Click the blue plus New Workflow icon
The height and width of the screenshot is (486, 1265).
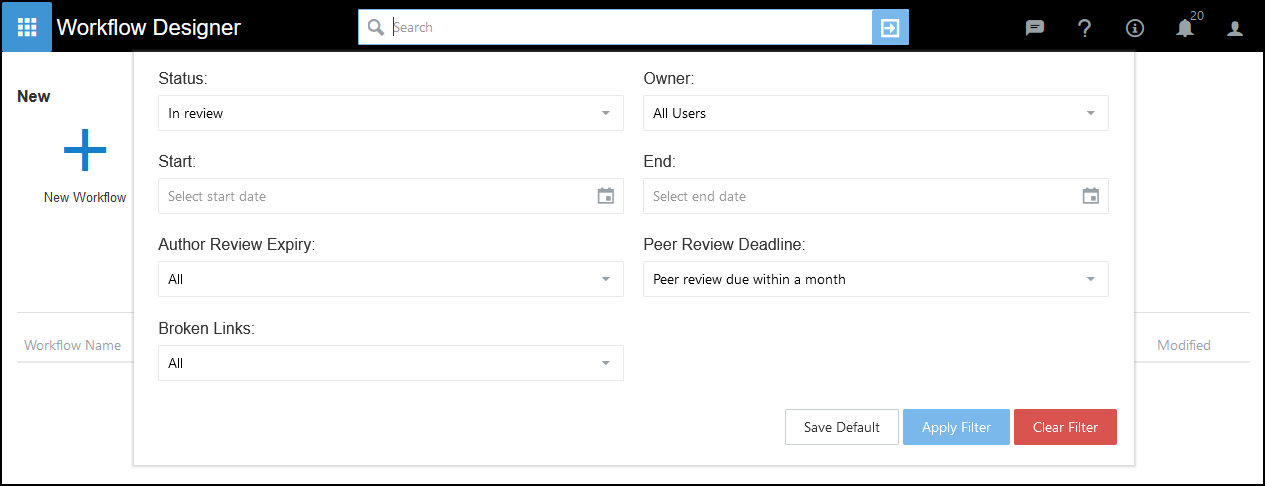click(85, 150)
